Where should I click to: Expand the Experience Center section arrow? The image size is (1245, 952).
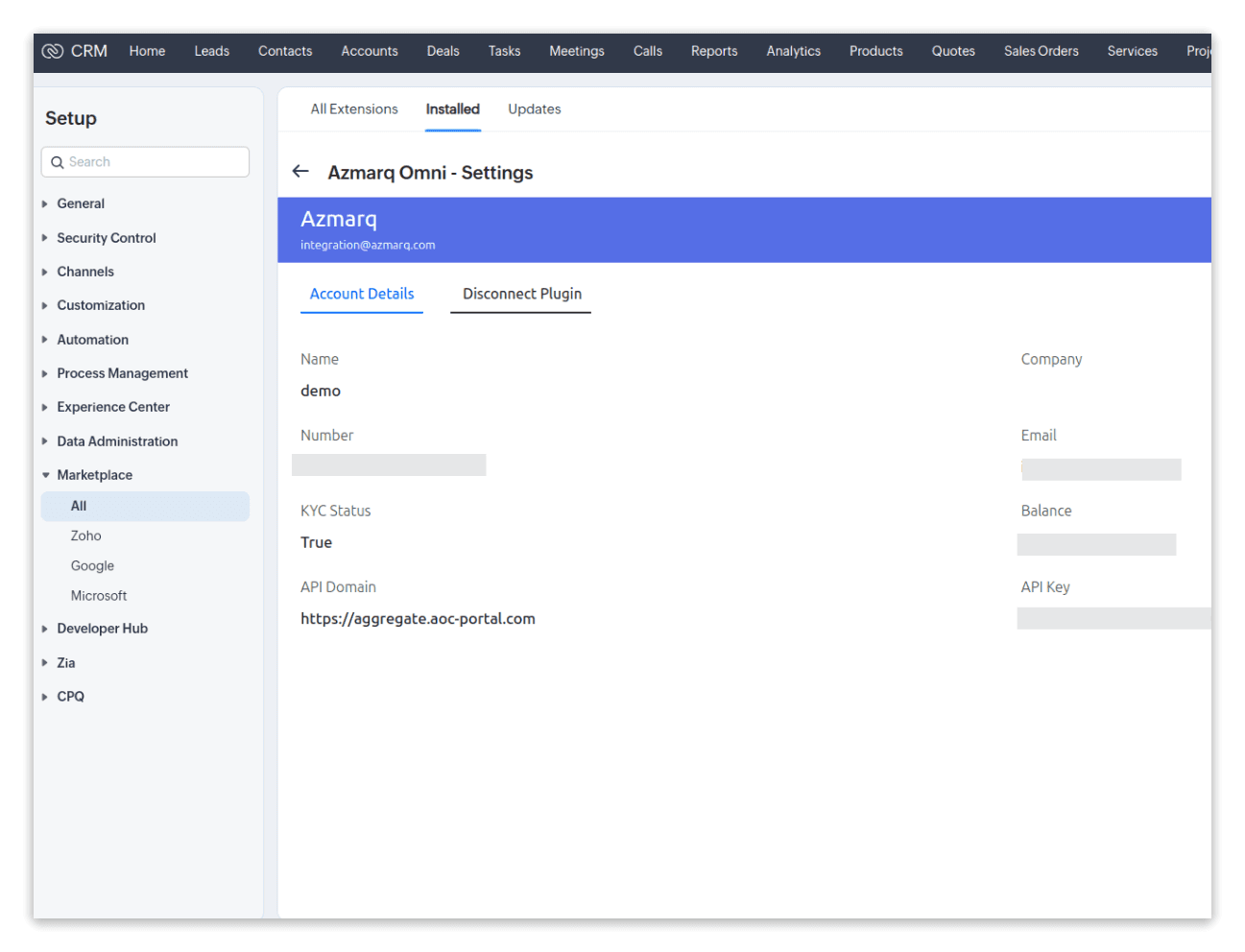pos(45,407)
